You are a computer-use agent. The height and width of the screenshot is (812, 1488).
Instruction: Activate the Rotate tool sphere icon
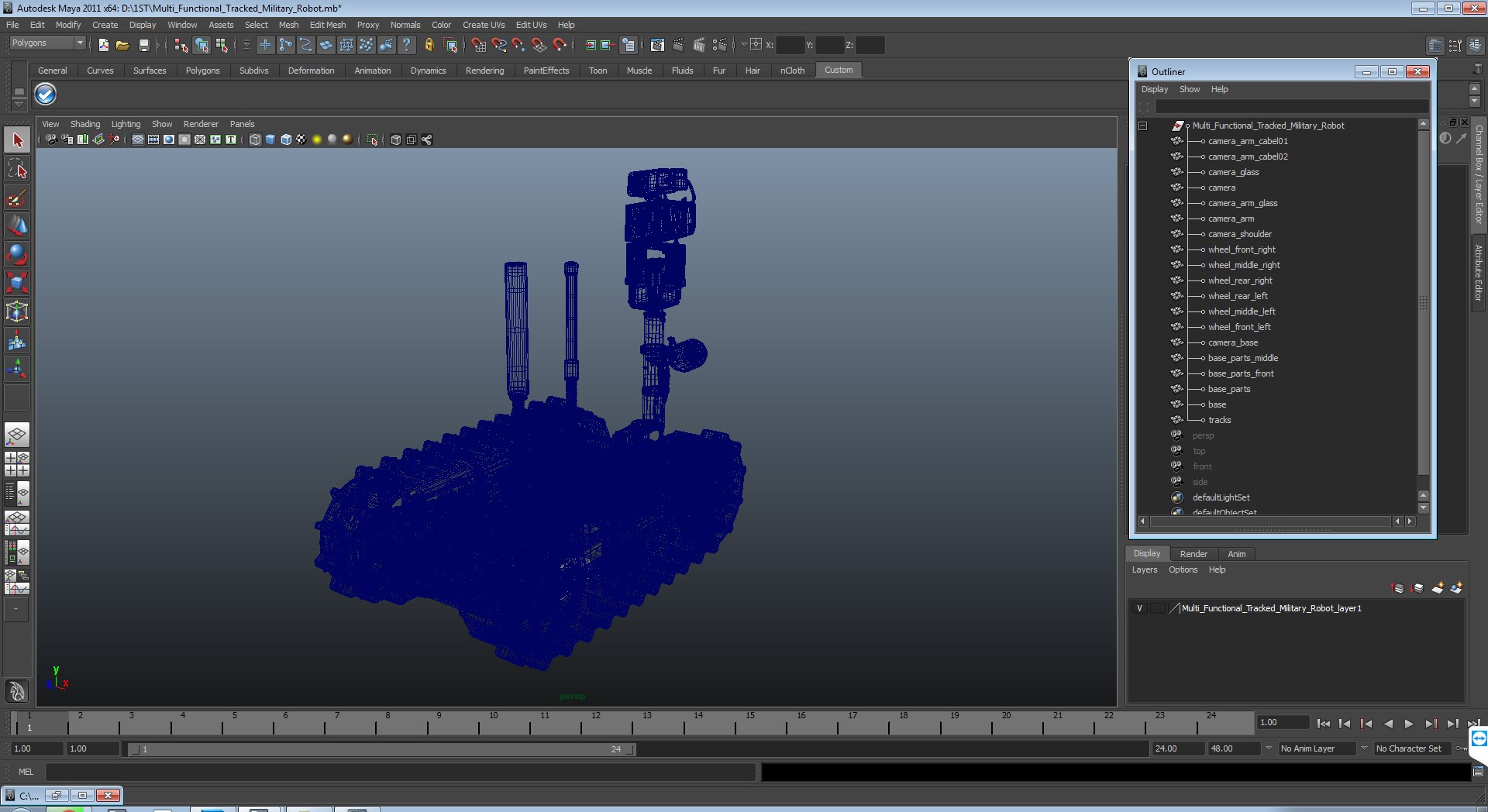pyautogui.click(x=17, y=254)
